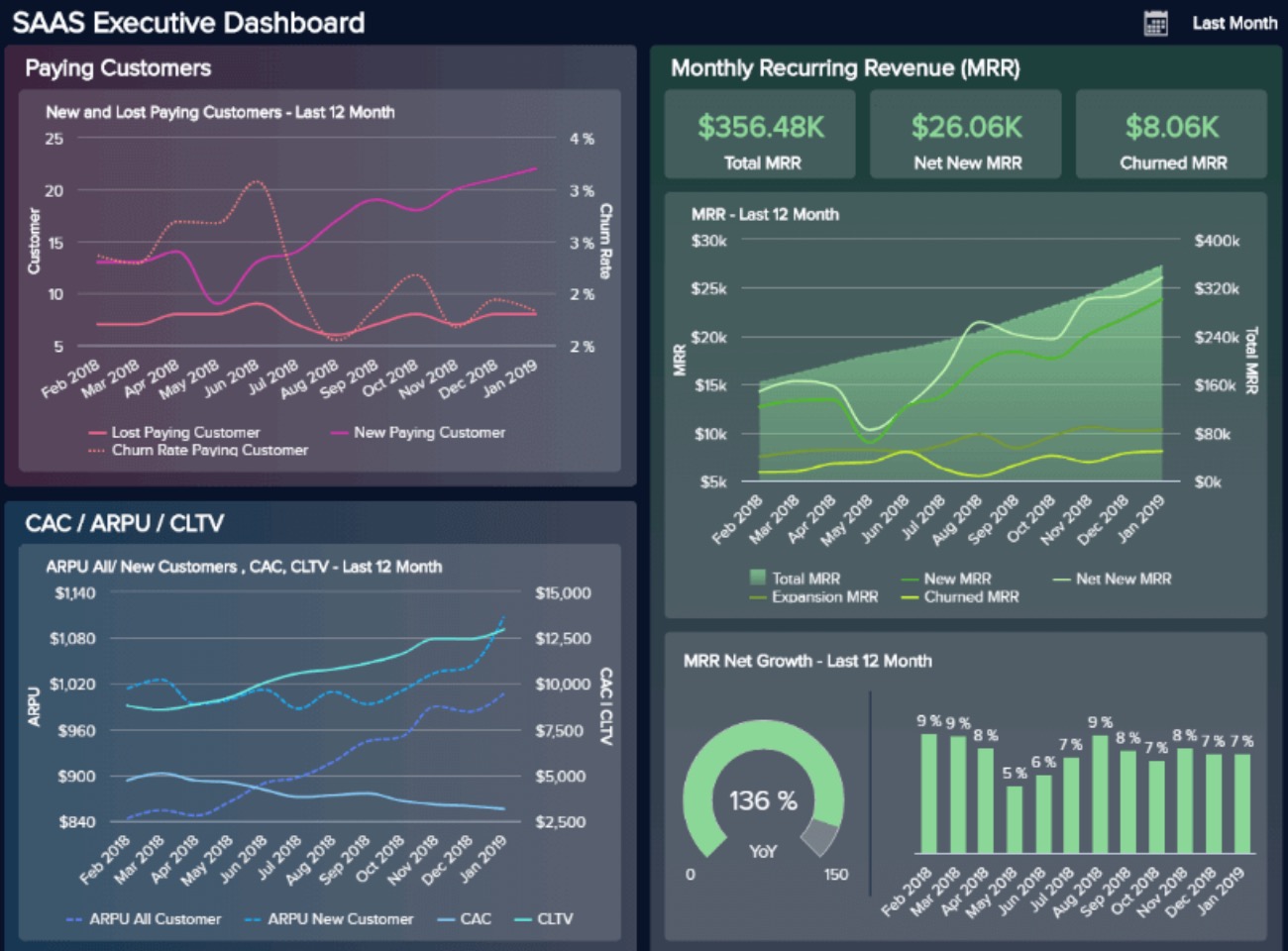Toggle New Paying Customer legend series
Image resolution: width=1288 pixels, height=951 pixels.
[417, 432]
